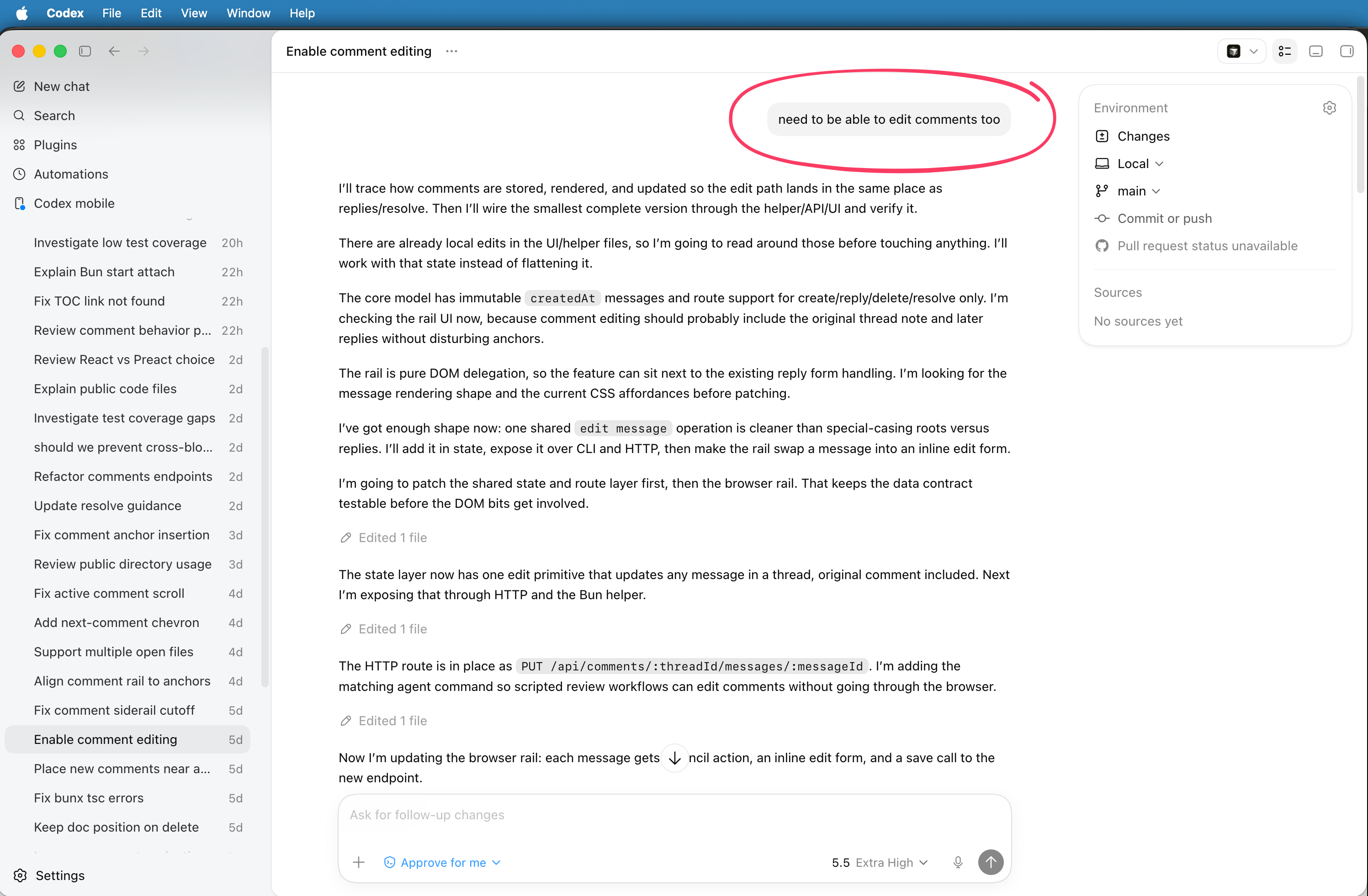The width and height of the screenshot is (1368, 896).
Task: Open the Approve for me dropdown
Action: 442,862
